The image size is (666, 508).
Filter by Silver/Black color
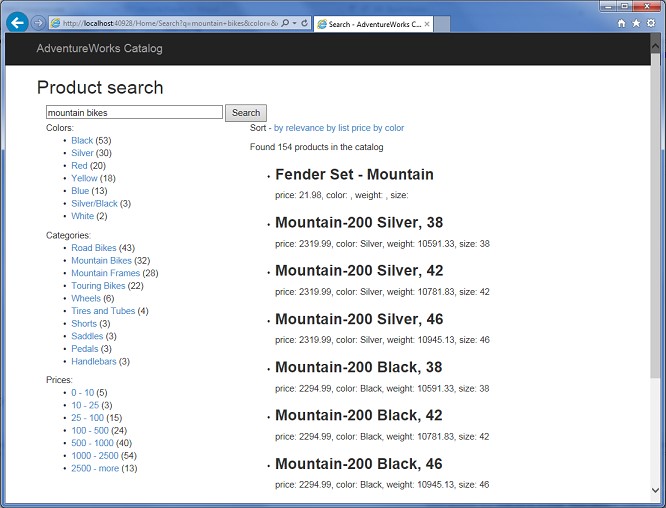point(94,203)
